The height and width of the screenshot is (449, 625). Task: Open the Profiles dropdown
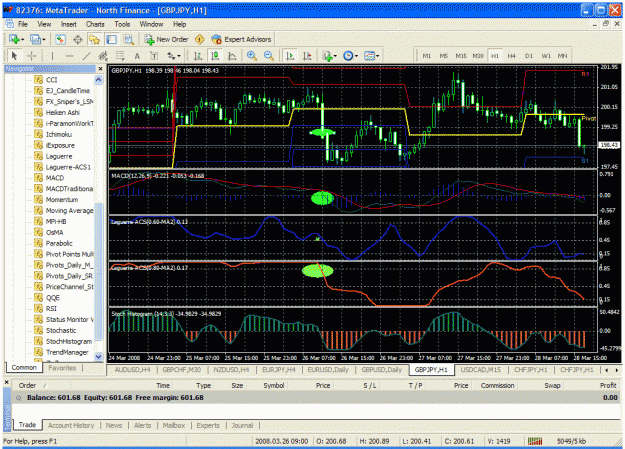point(38,39)
